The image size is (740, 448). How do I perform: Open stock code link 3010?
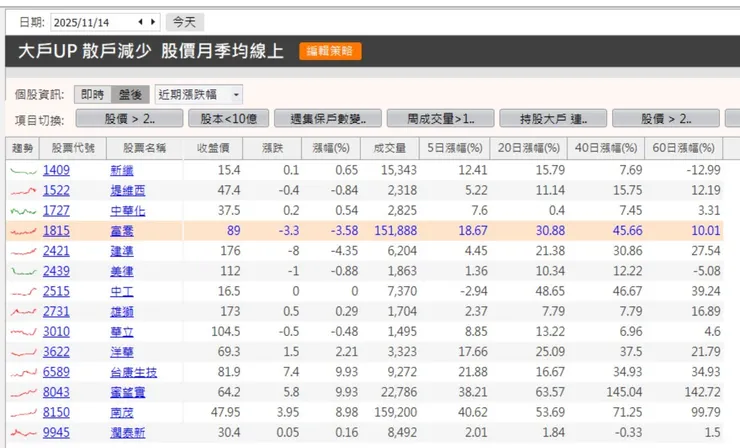[56, 331]
